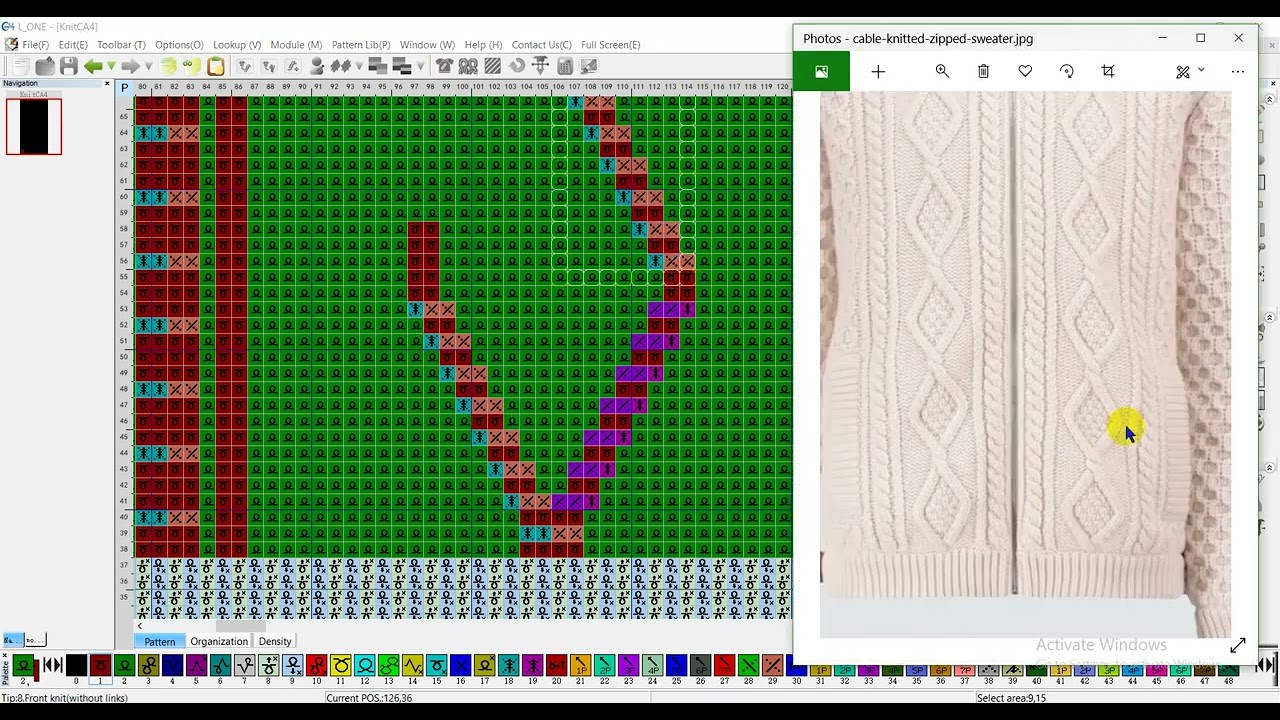Click the gray Redo arrow icon
The width and height of the screenshot is (1280, 720).
(x=131, y=66)
